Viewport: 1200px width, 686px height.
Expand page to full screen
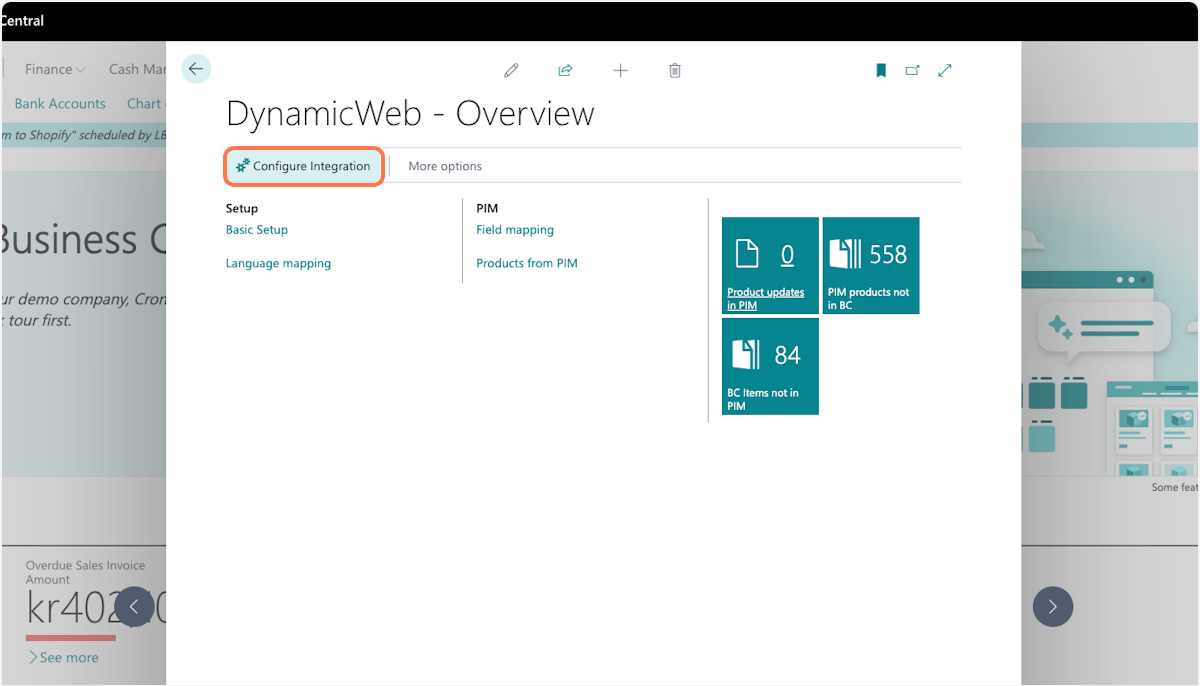click(x=945, y=70)
